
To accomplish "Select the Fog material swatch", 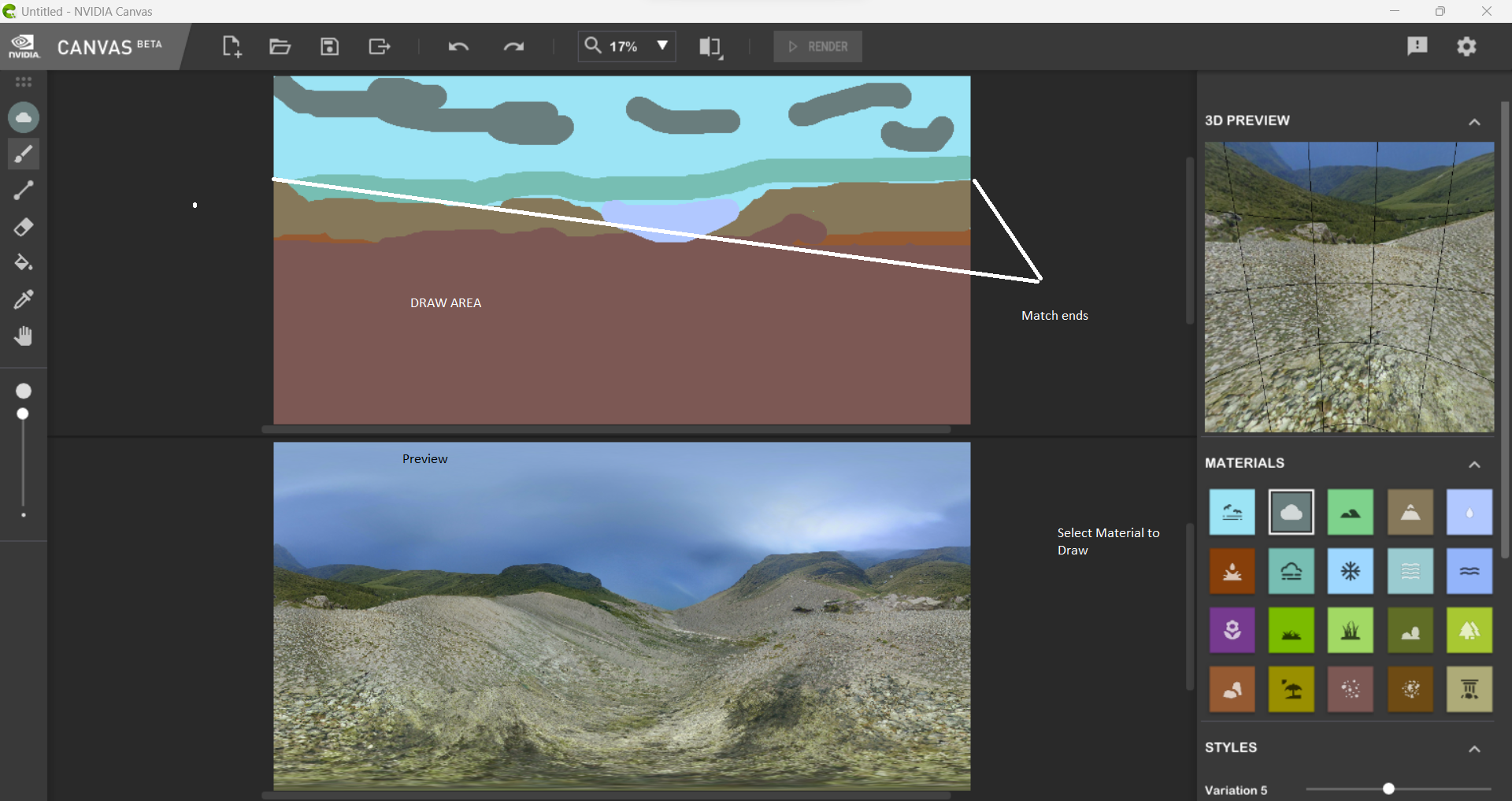I will pos(1291,571).
